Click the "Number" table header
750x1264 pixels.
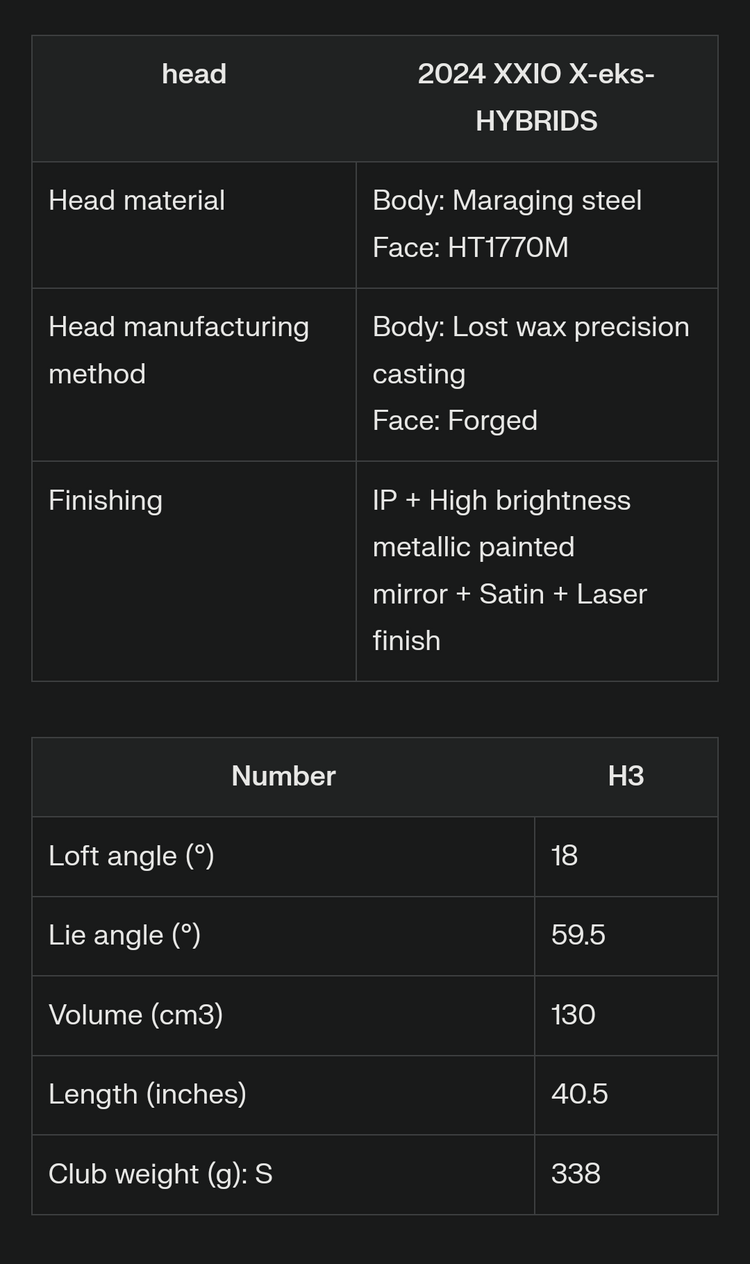point(283,777)
